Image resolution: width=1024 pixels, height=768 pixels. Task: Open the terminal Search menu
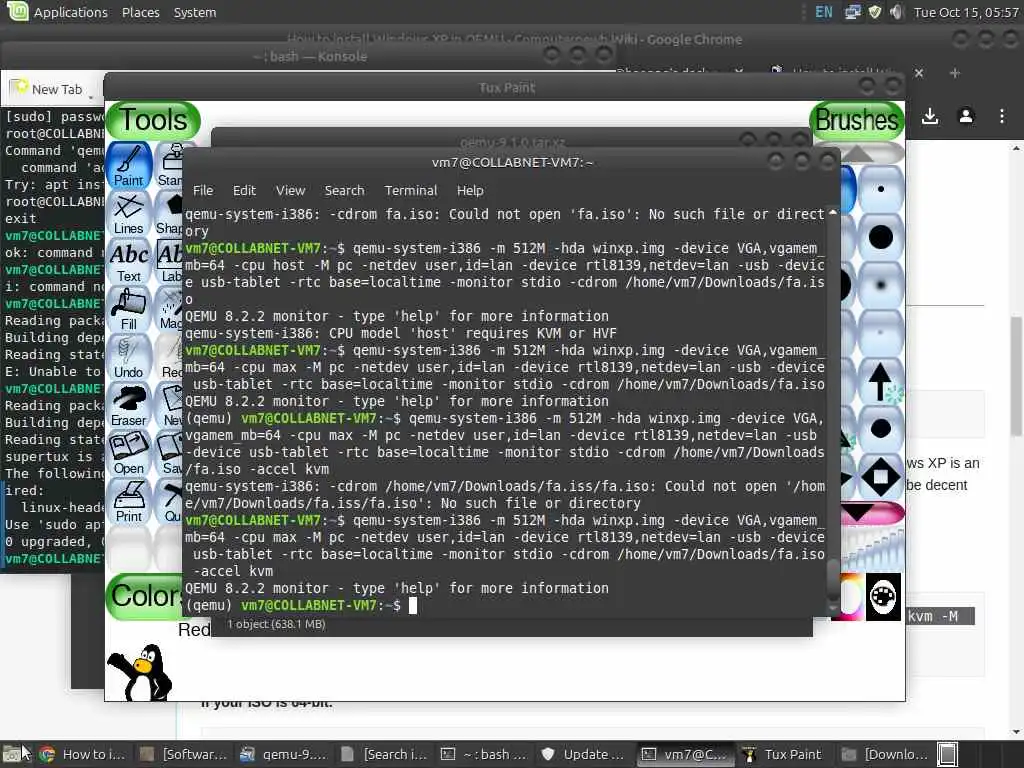tap(344, 191)
